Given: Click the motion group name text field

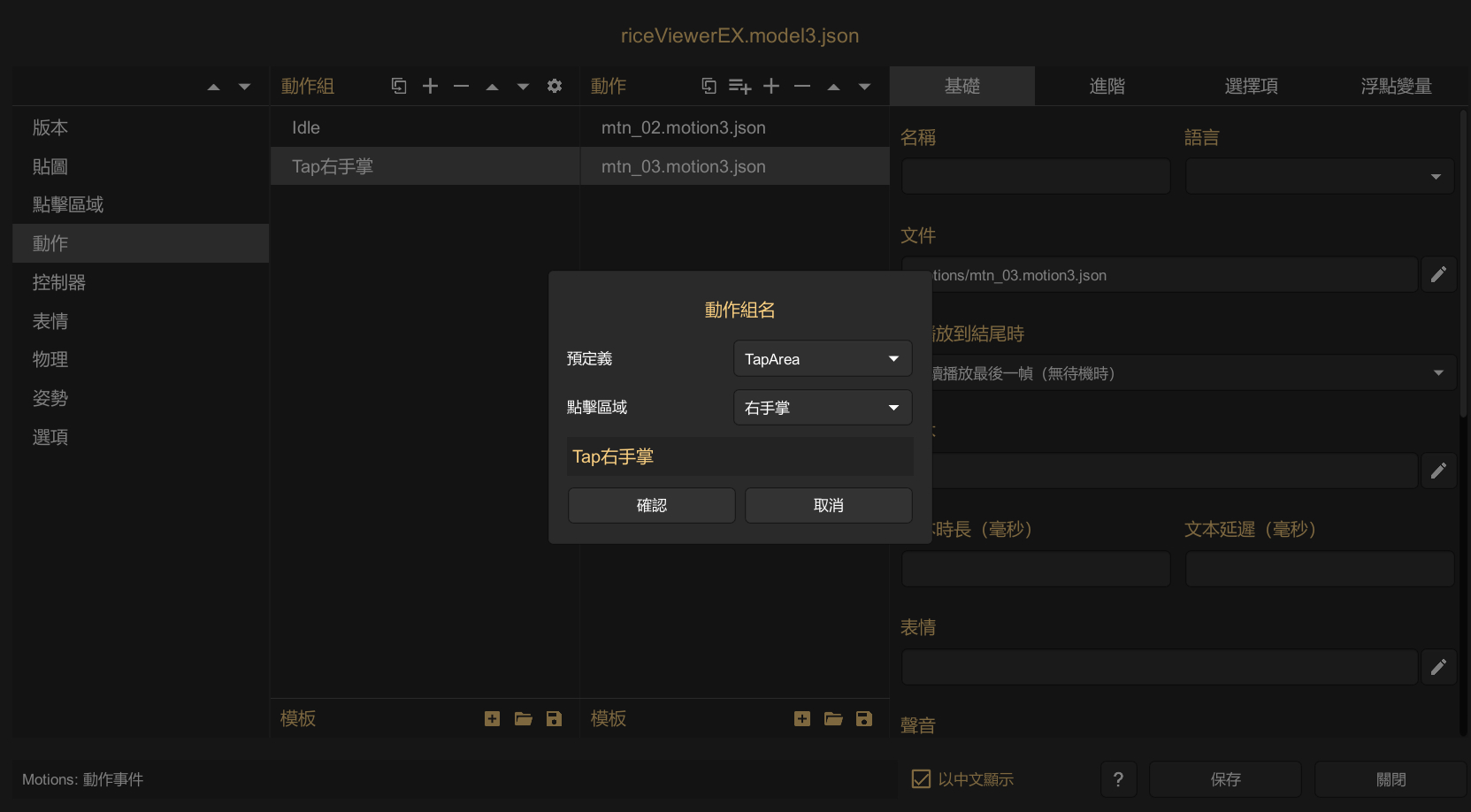Looking at the screenshot, I should point(739,457).
